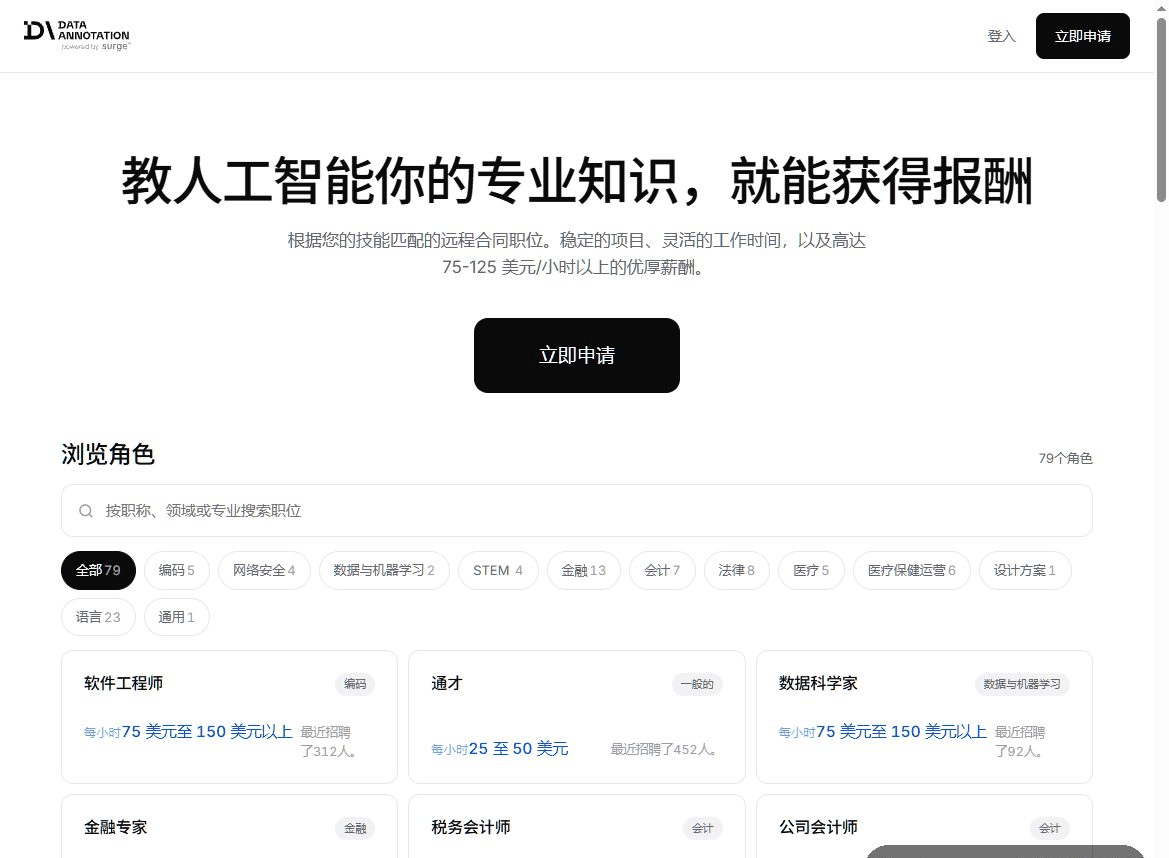Screen dimensions: 1169x858
Task: Click 数据与机器学习 tag on 数据科学家 card
Action: click(x=1022, y=684)
